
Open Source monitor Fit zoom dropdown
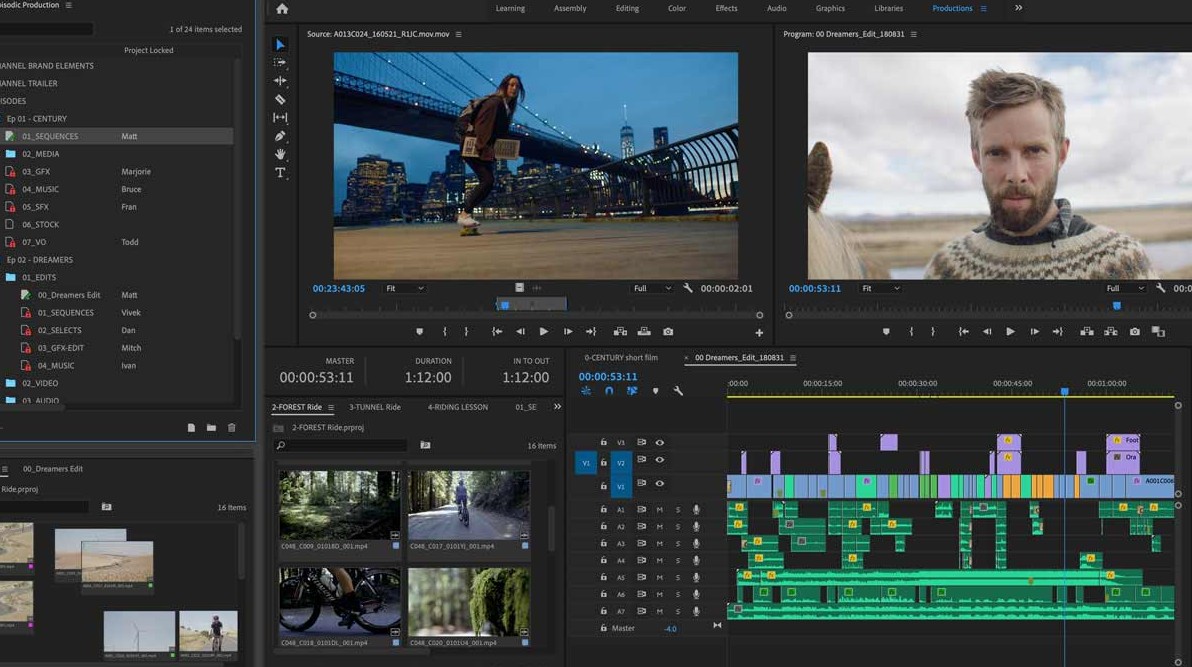click(x=405, y=288)
